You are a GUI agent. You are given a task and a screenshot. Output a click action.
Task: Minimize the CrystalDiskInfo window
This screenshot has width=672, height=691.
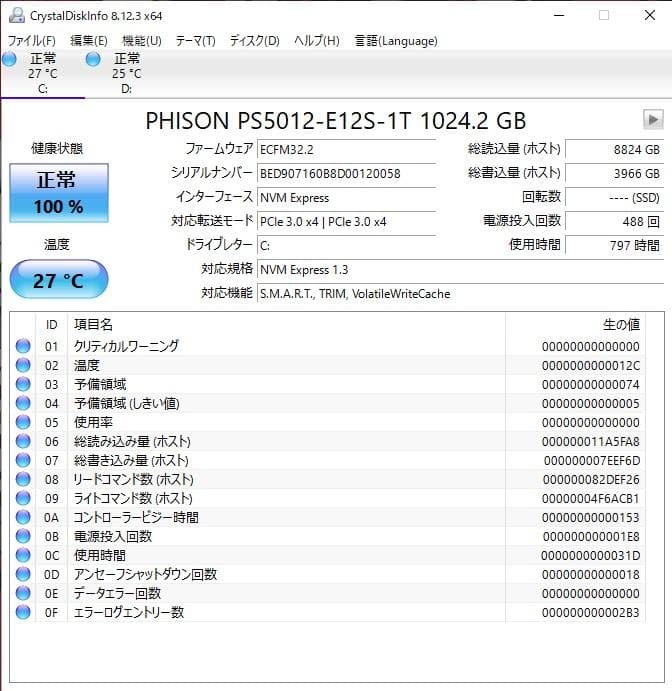tap(559, 15)
